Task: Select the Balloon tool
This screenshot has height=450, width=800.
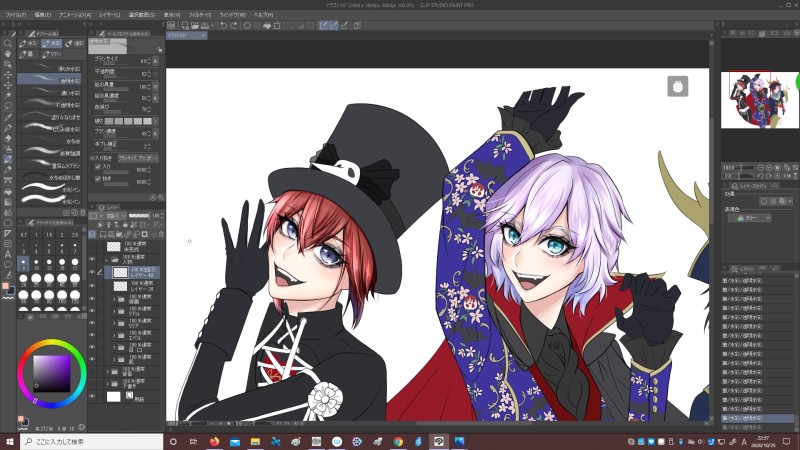Action: coord(8,264)
